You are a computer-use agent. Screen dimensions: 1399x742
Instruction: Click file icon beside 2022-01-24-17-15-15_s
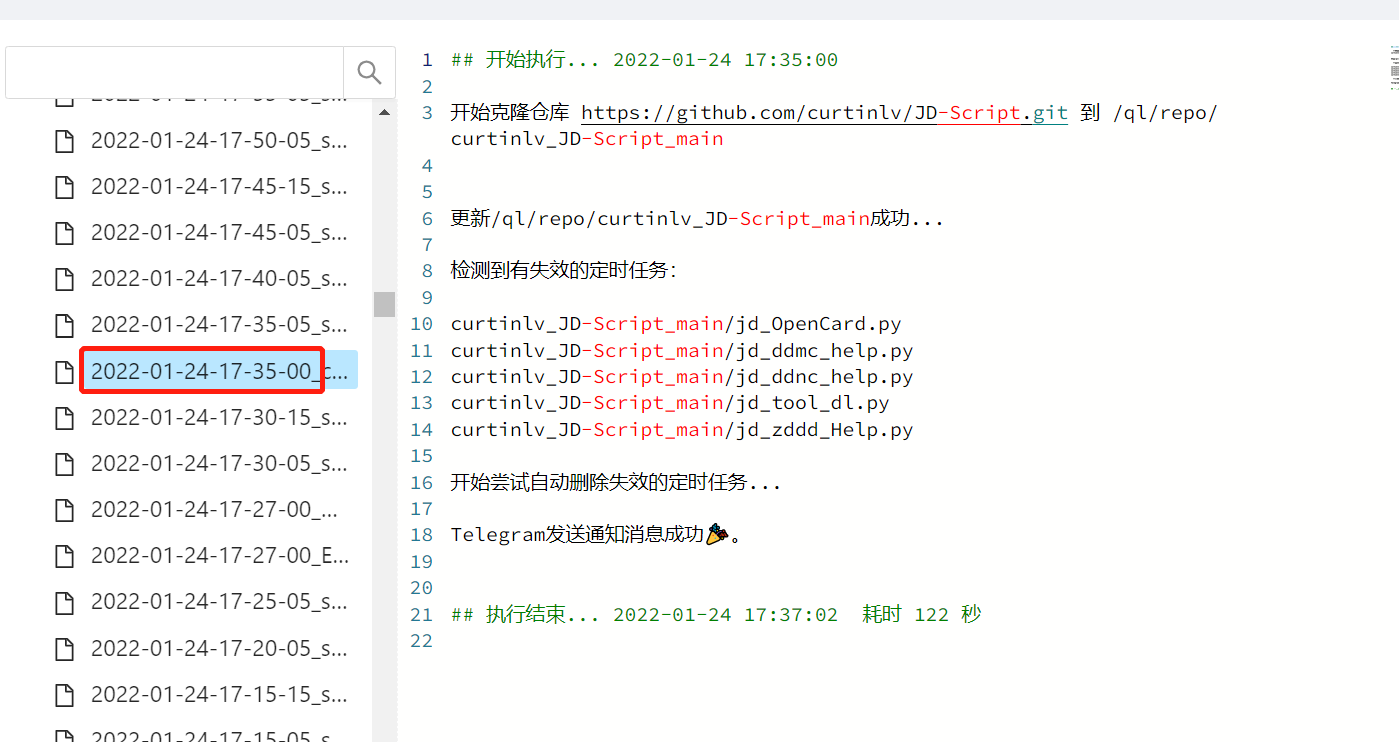[x=64, y=694]
